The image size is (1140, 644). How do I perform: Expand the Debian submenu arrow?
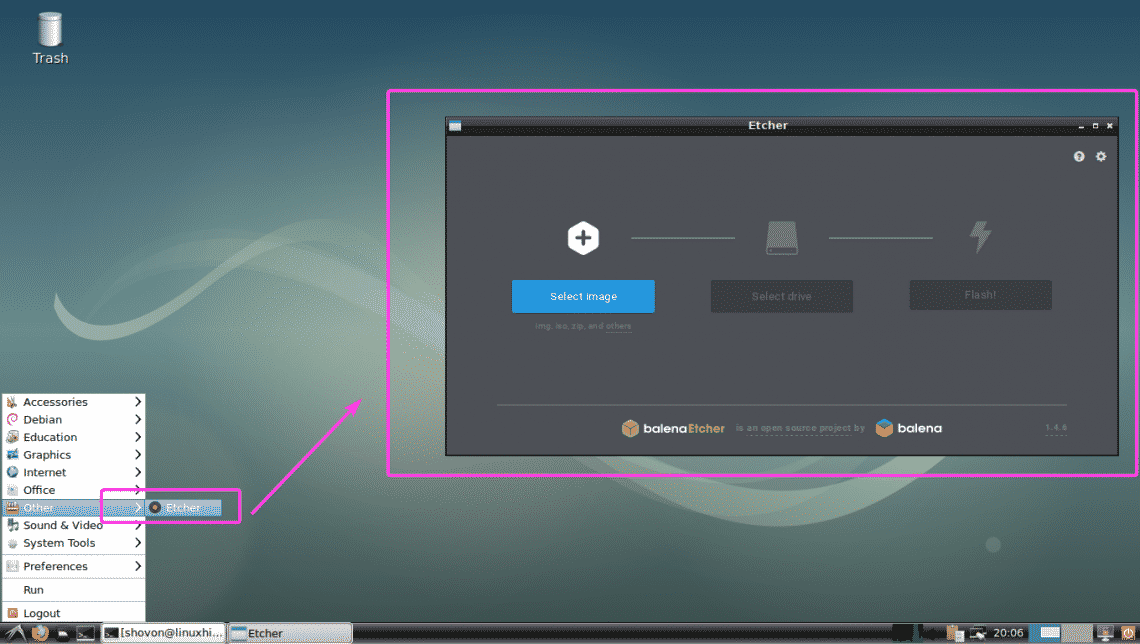(137, 419)
